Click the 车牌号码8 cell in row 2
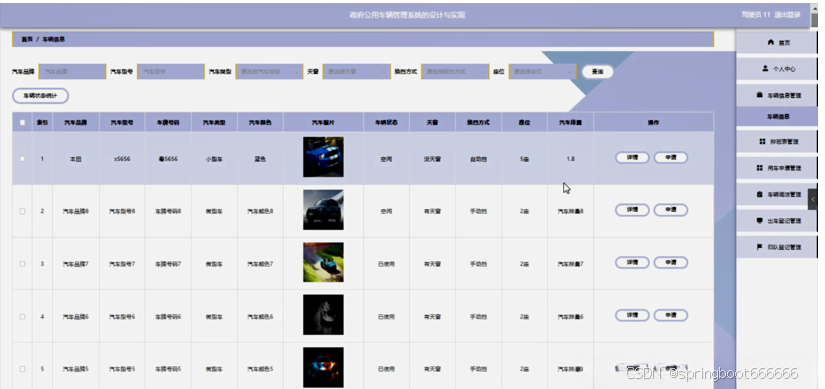 coord(168,211)
